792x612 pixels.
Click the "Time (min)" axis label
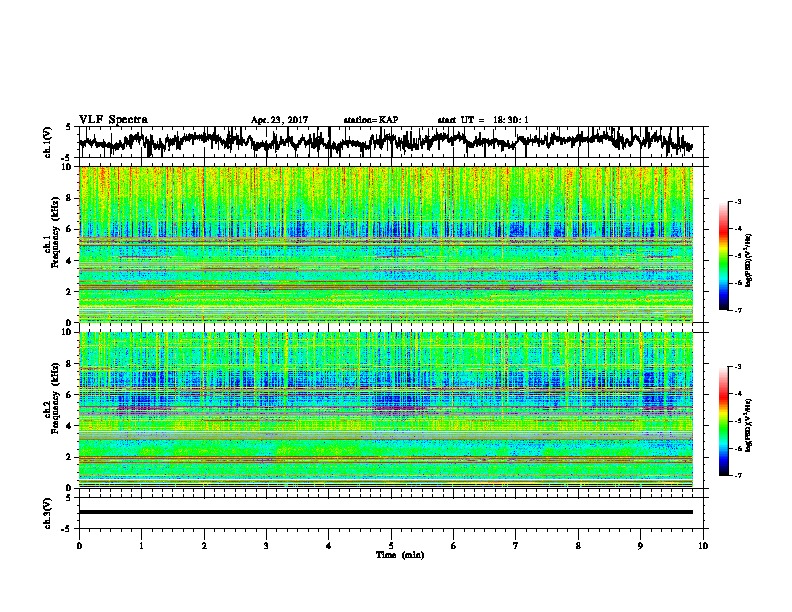(400, 555)
